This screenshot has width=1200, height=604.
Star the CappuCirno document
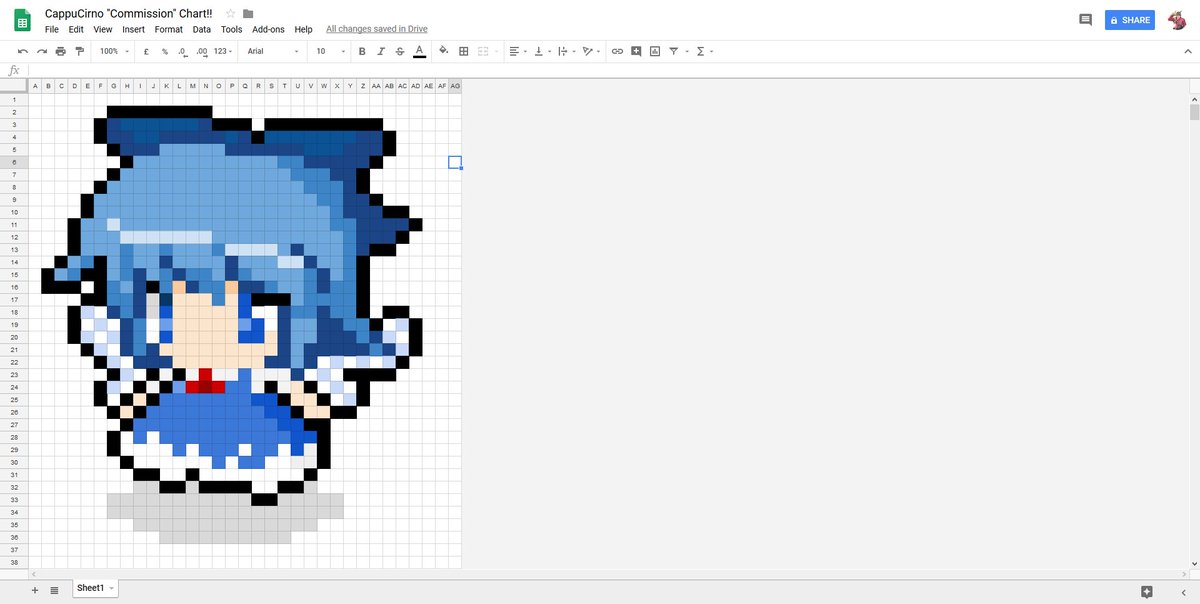(230, 13)
